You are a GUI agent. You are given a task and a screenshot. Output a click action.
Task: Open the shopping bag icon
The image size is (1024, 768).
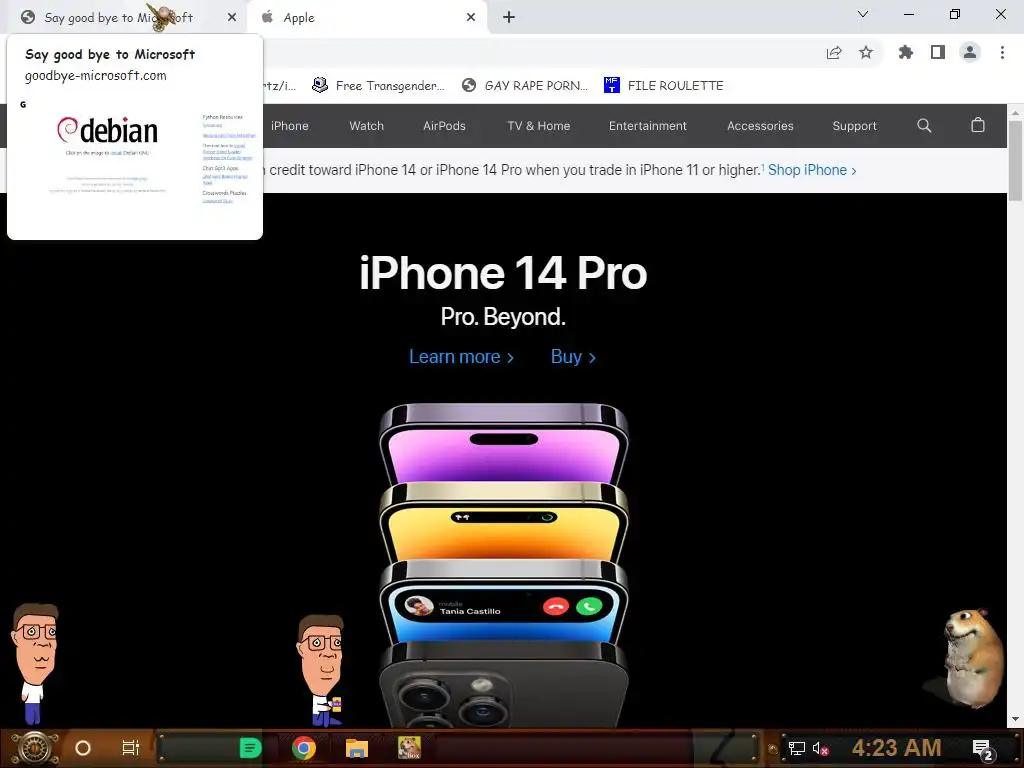pos(978,125)
